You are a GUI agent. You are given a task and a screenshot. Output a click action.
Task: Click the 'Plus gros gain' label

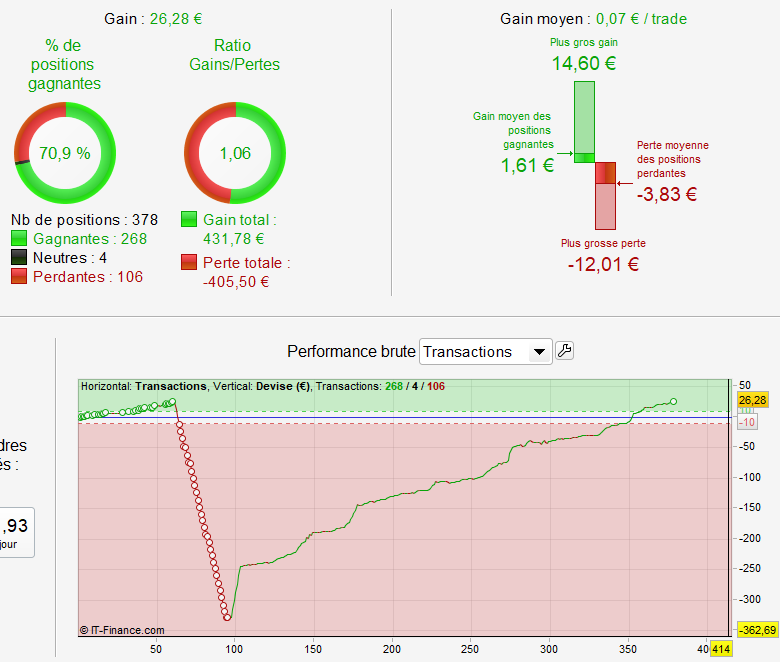[x=584, y=42]
